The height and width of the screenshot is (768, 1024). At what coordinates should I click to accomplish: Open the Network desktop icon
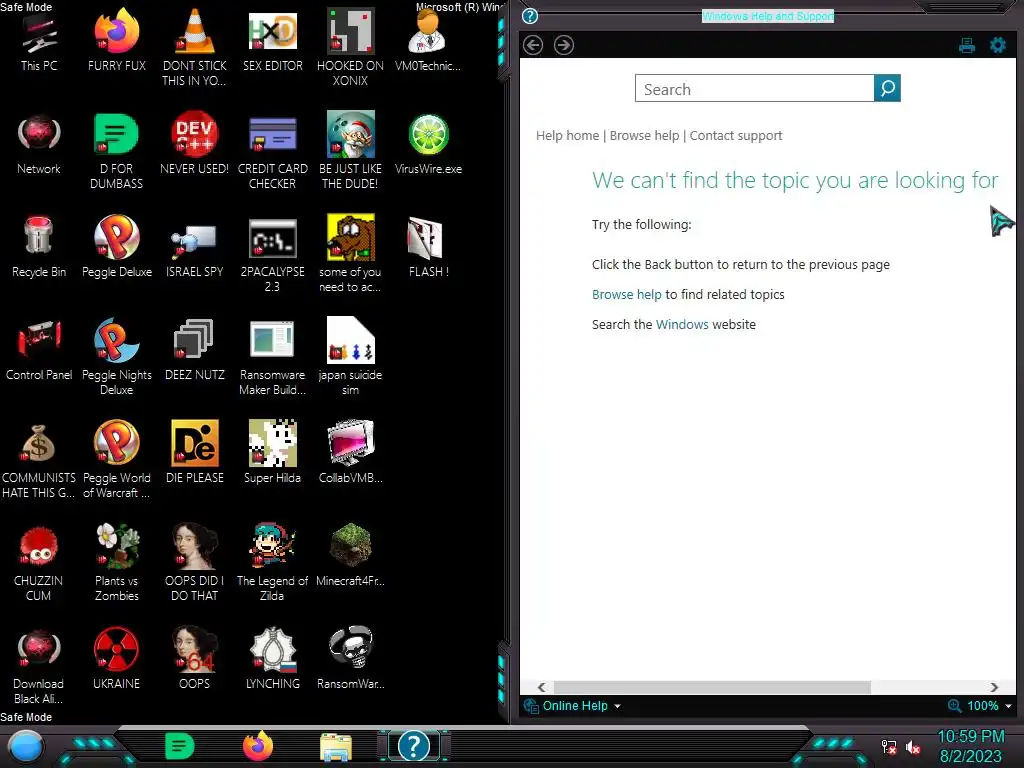(39, 144)
